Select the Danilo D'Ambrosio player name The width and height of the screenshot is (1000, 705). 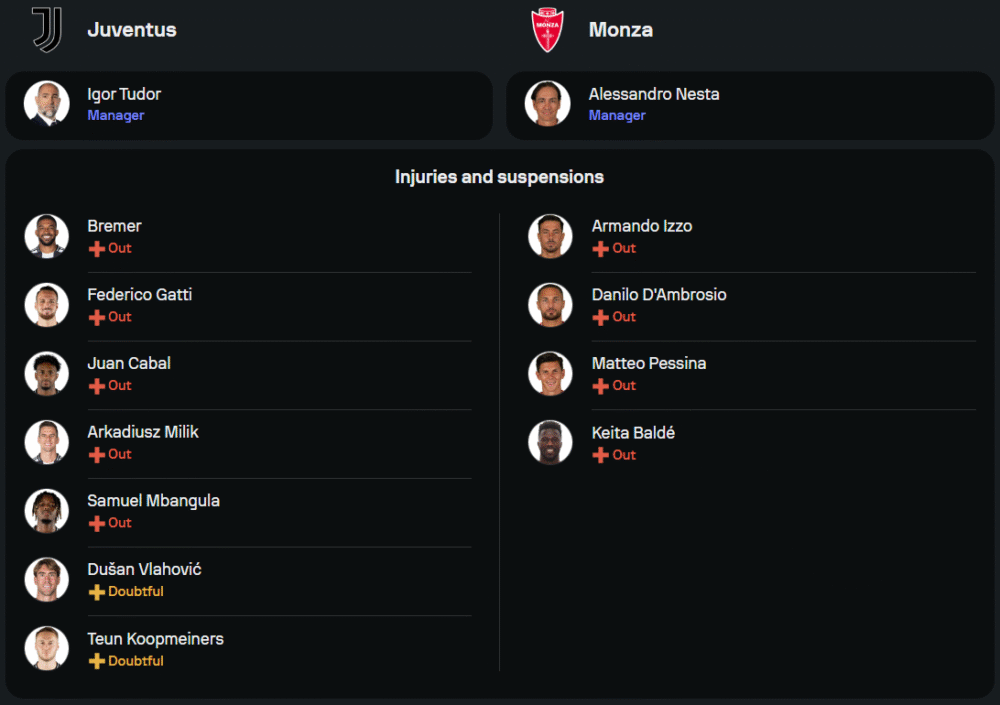(x=659, y=295)
